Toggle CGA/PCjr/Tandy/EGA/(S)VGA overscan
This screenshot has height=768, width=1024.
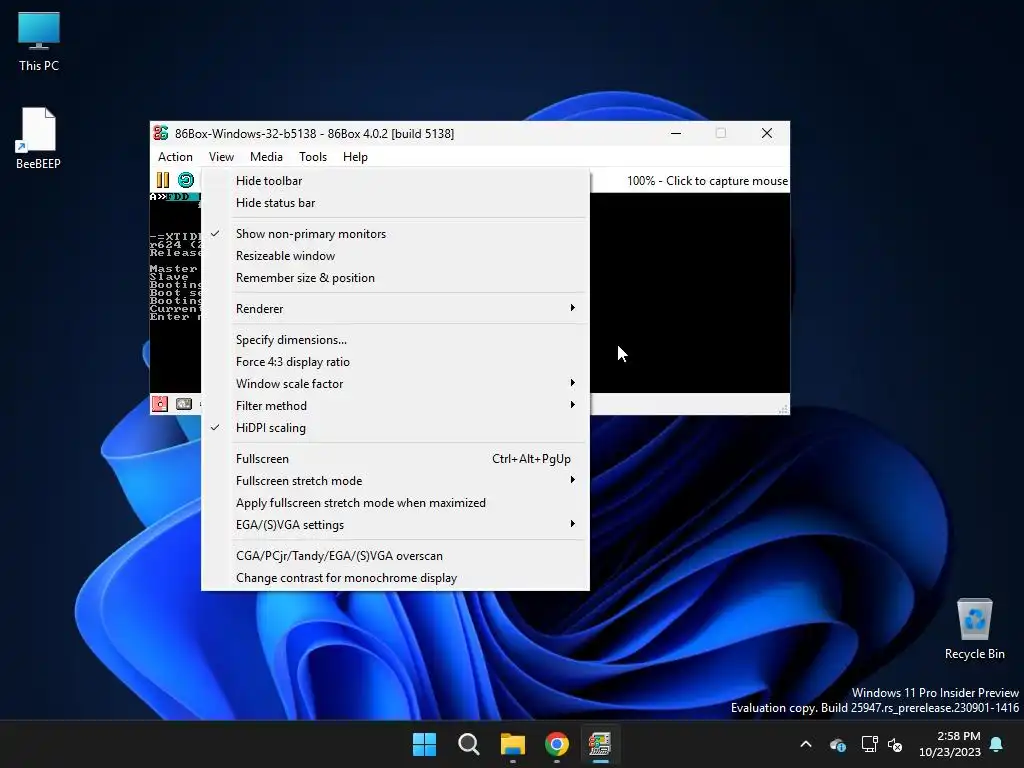click(x=395, y=556)
